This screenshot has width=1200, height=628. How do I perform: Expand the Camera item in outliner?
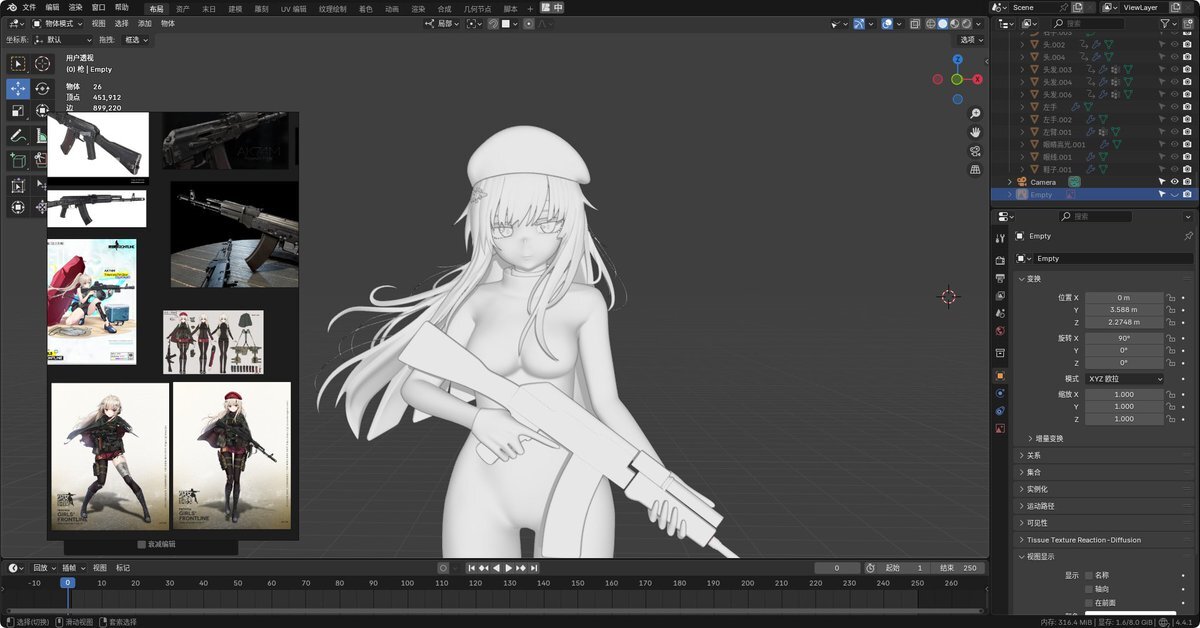pyautogui.click(x=1009, y=182)
